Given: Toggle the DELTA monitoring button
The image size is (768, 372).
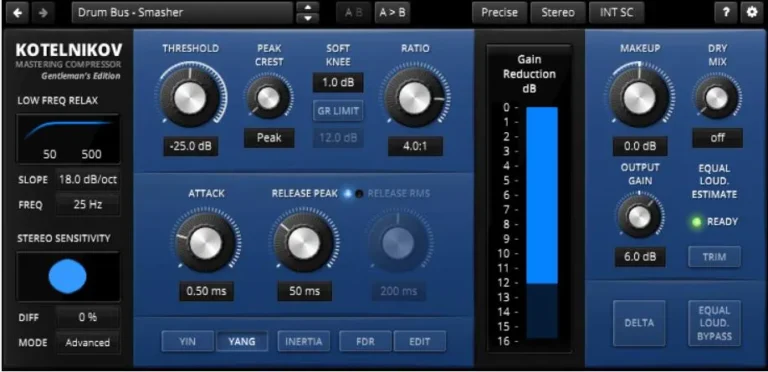Looking at the screenshot, I should (x=639, y=323).
